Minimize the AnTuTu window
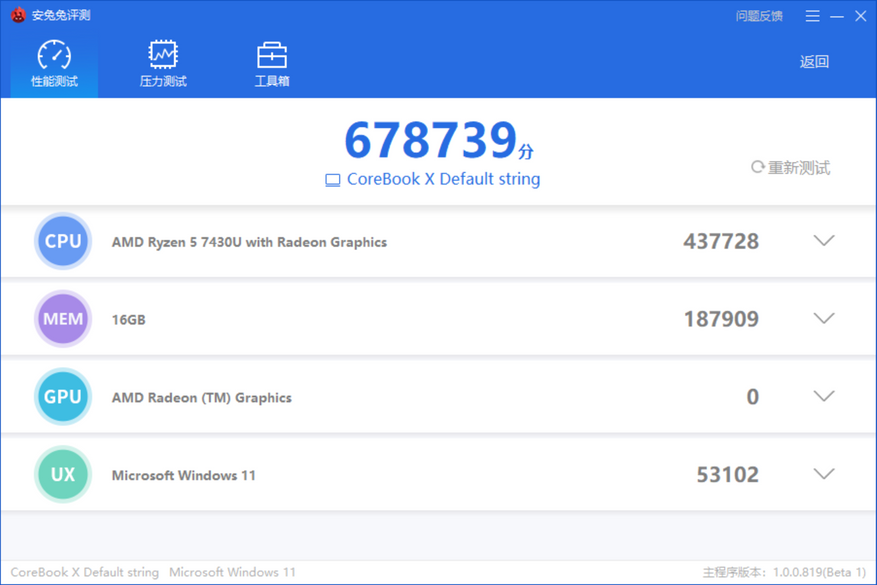 pyautogui.click(x=837, y=16)
